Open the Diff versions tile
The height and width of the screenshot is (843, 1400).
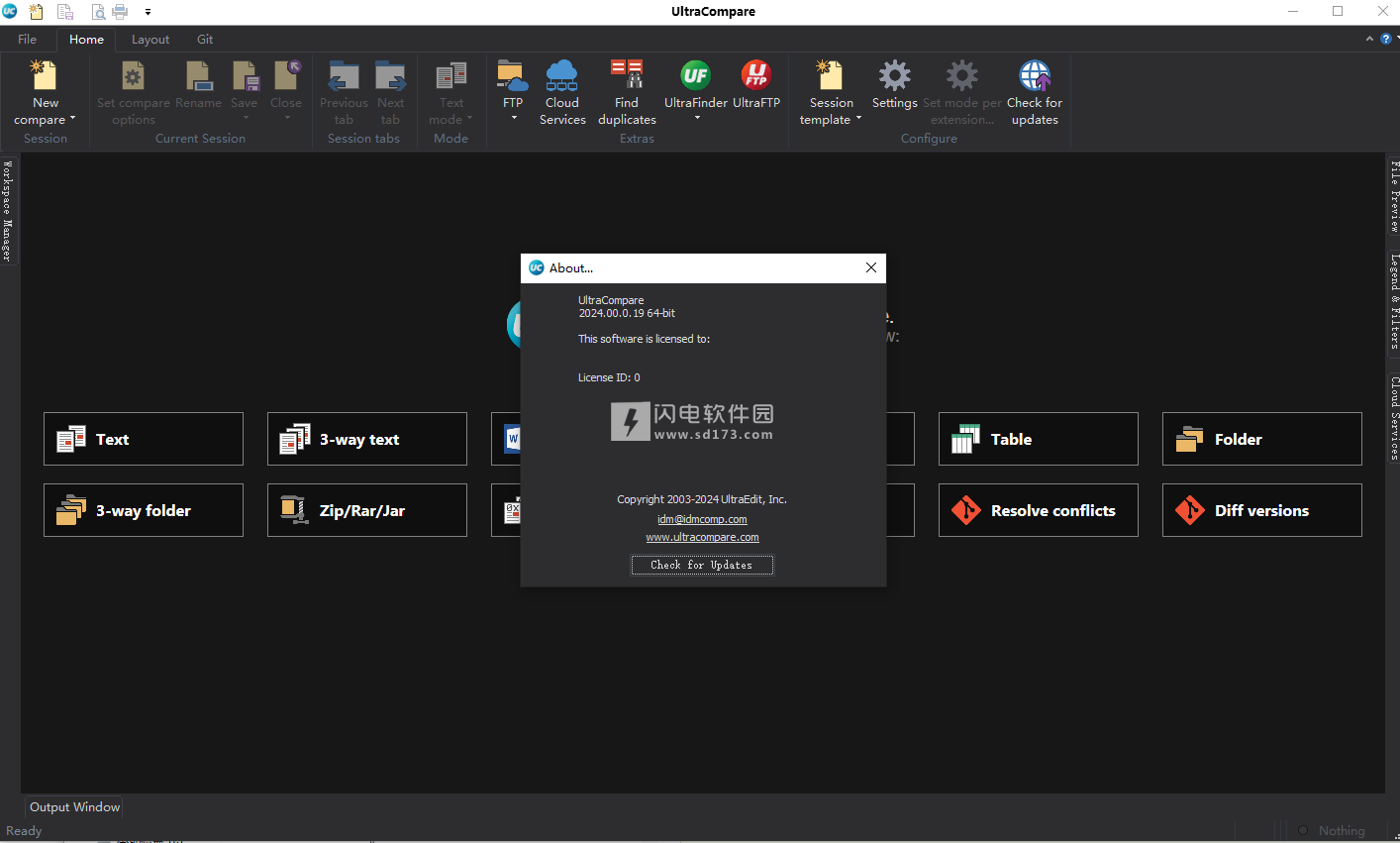(x=1262, y=510)
